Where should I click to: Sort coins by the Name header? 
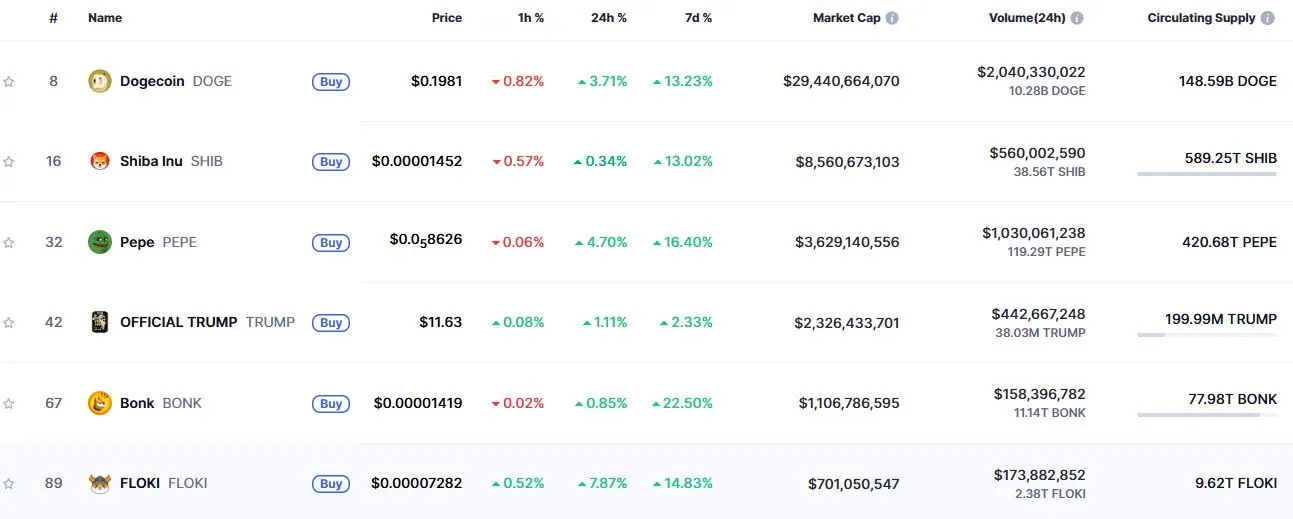(105, 18)
